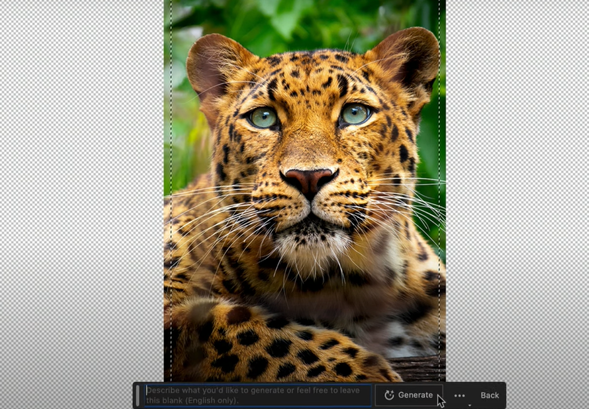
Task: Click the Generate button
Action: click(409, 395)
